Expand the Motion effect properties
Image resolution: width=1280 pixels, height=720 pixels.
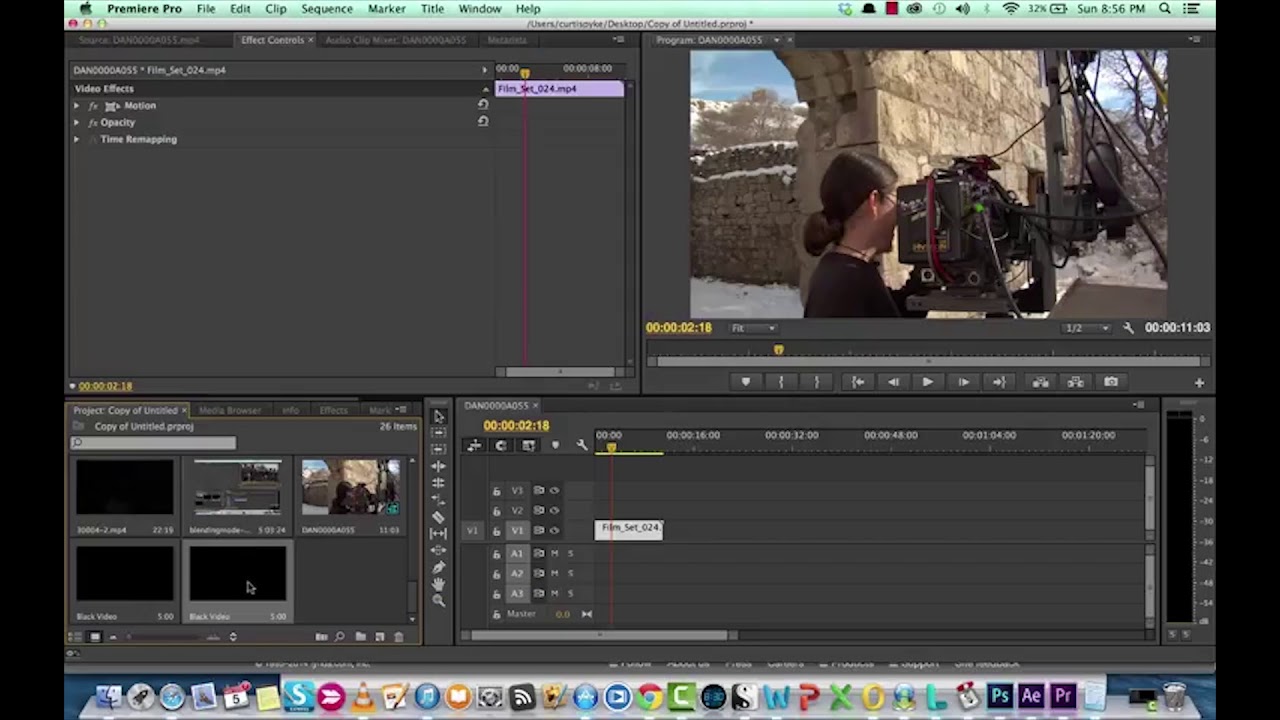(x=77, y=105)
